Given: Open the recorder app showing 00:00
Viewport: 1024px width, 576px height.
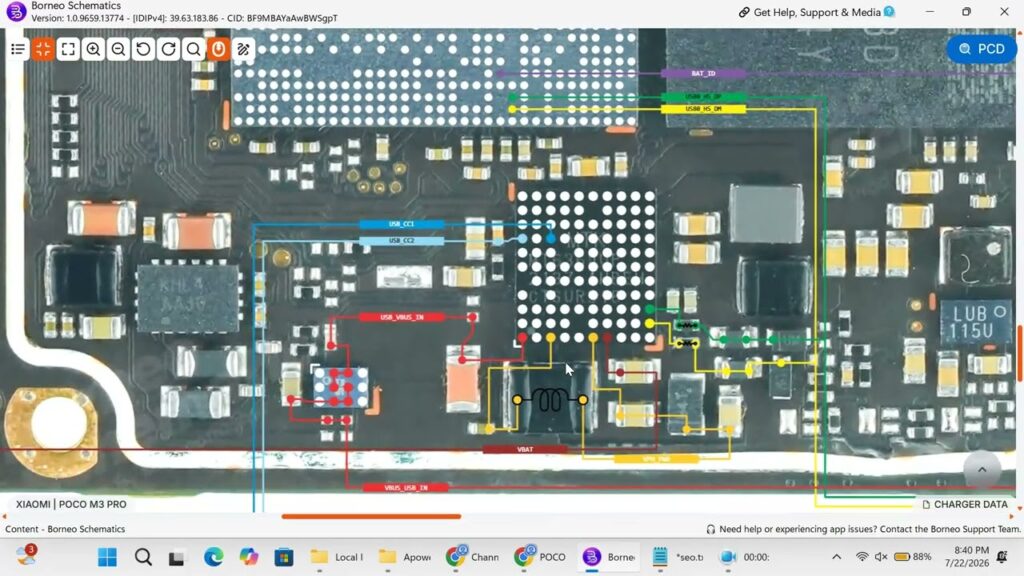Looking at the screenshot, I should (745, 557).
